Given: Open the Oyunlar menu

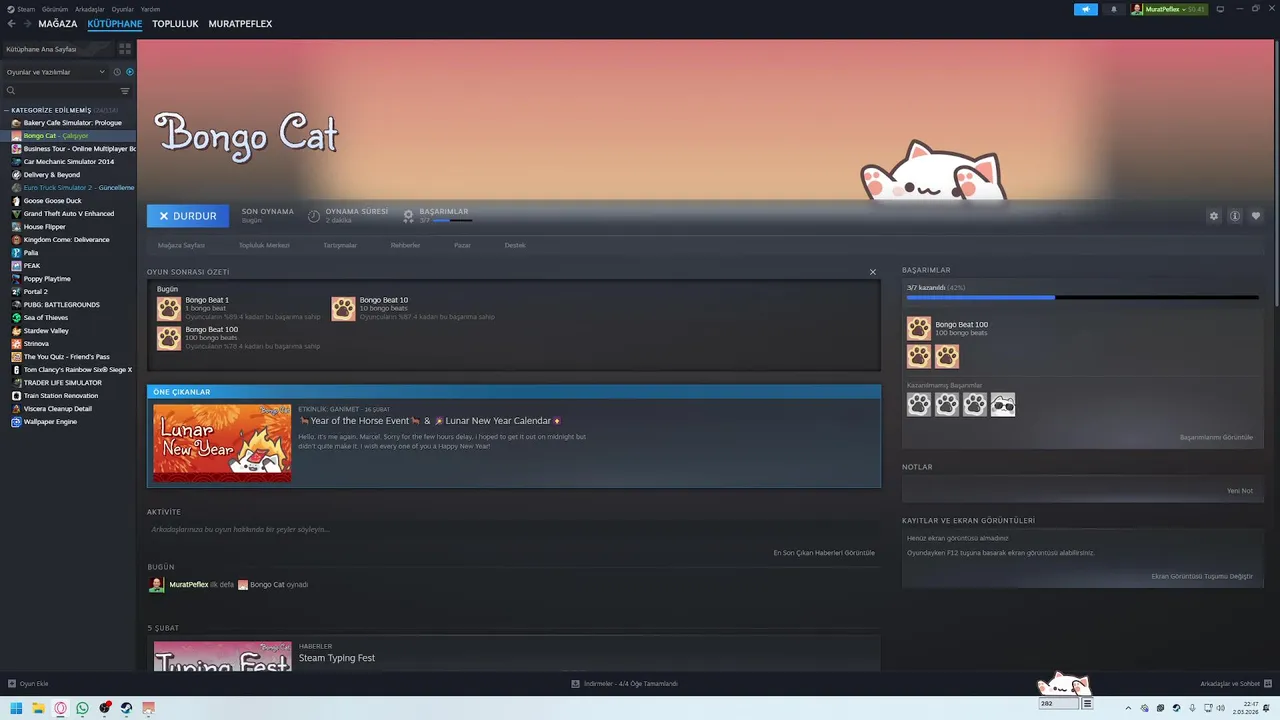Looking at the screenshot, I should tap(122, 9).
